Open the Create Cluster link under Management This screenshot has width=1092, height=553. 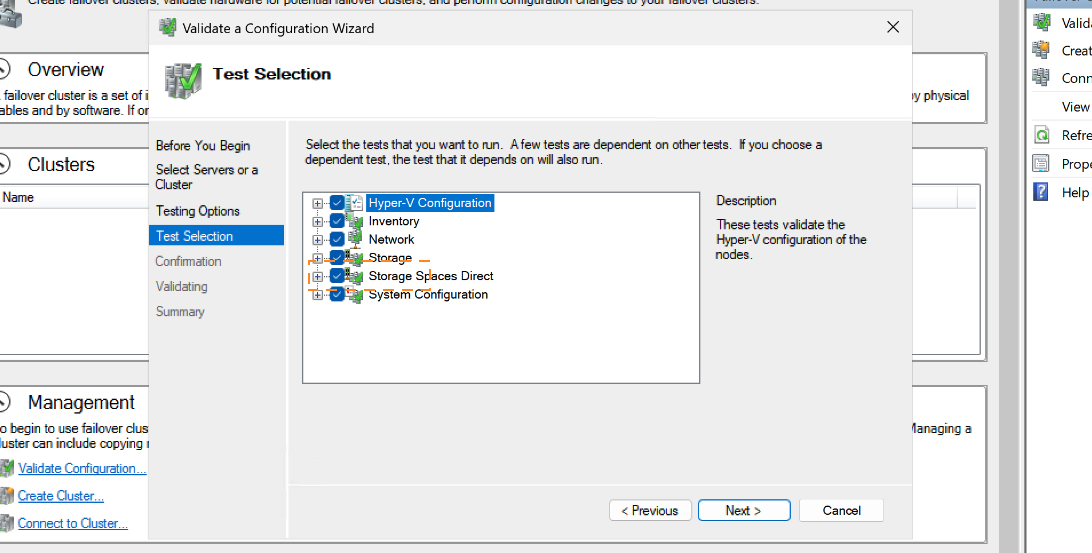(x=61, y=496)
